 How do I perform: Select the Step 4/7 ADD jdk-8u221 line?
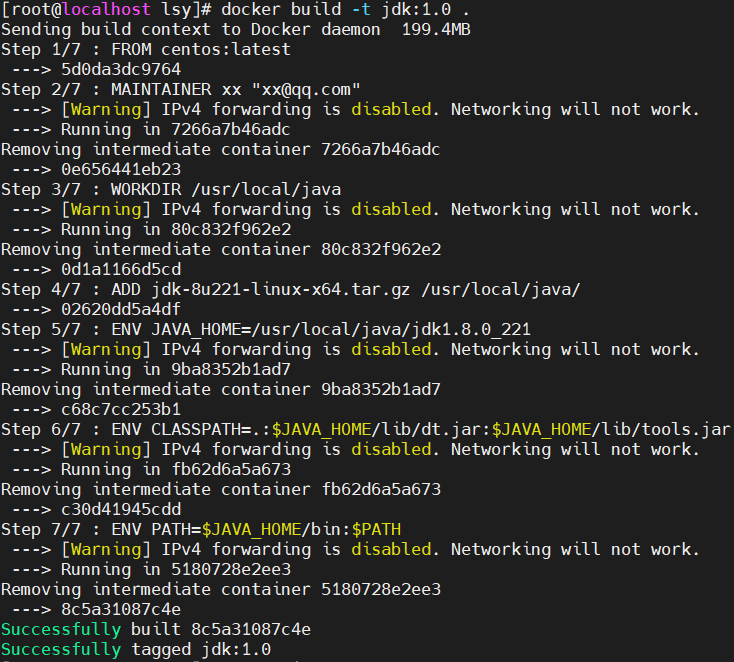coord(291,290)
